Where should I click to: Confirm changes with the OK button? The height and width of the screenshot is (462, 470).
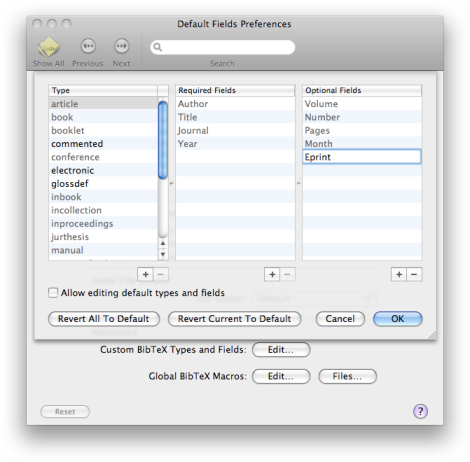pyautogui.click(x=398, y=319)
